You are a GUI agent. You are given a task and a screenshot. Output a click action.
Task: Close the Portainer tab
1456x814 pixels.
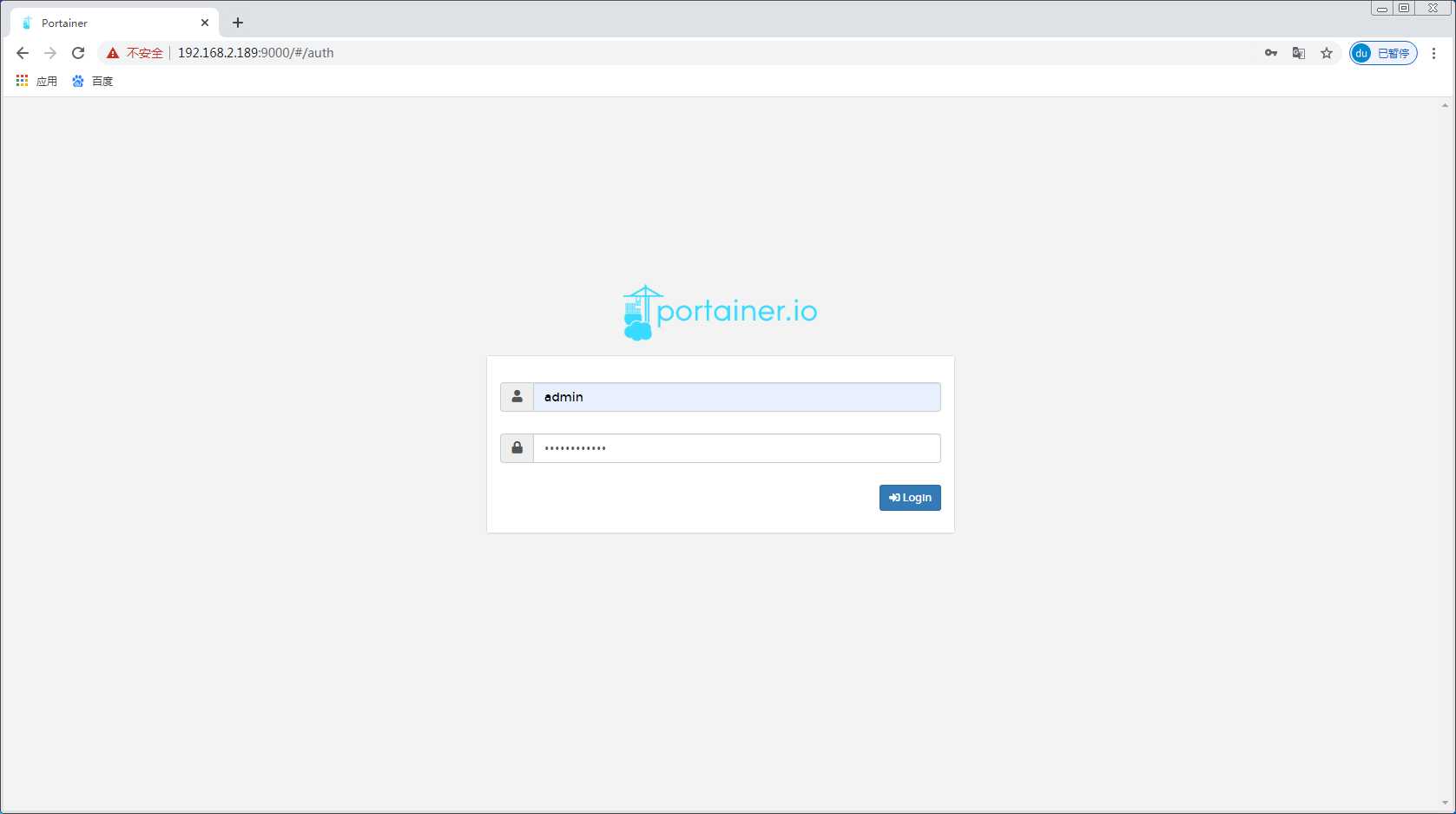[x=205, y=23]
